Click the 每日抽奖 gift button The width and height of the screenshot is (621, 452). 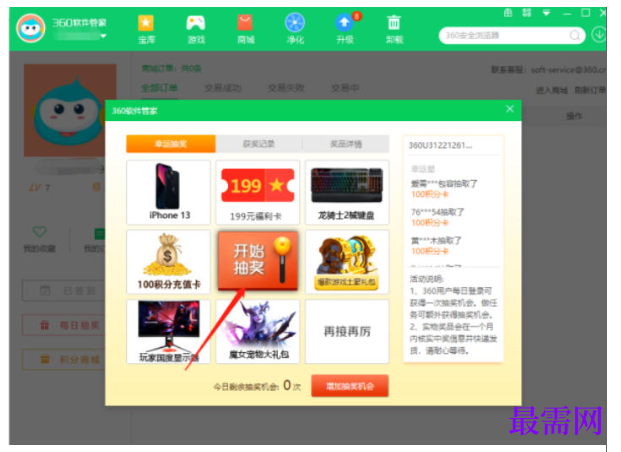63,325
